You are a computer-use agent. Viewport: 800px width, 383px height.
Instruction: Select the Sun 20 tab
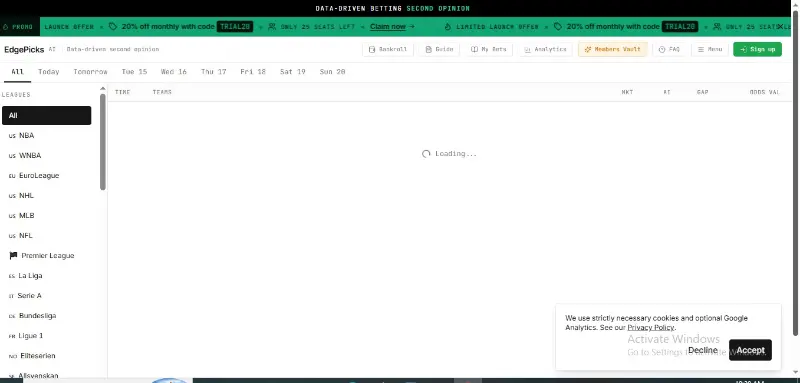[x=332, y=72]
